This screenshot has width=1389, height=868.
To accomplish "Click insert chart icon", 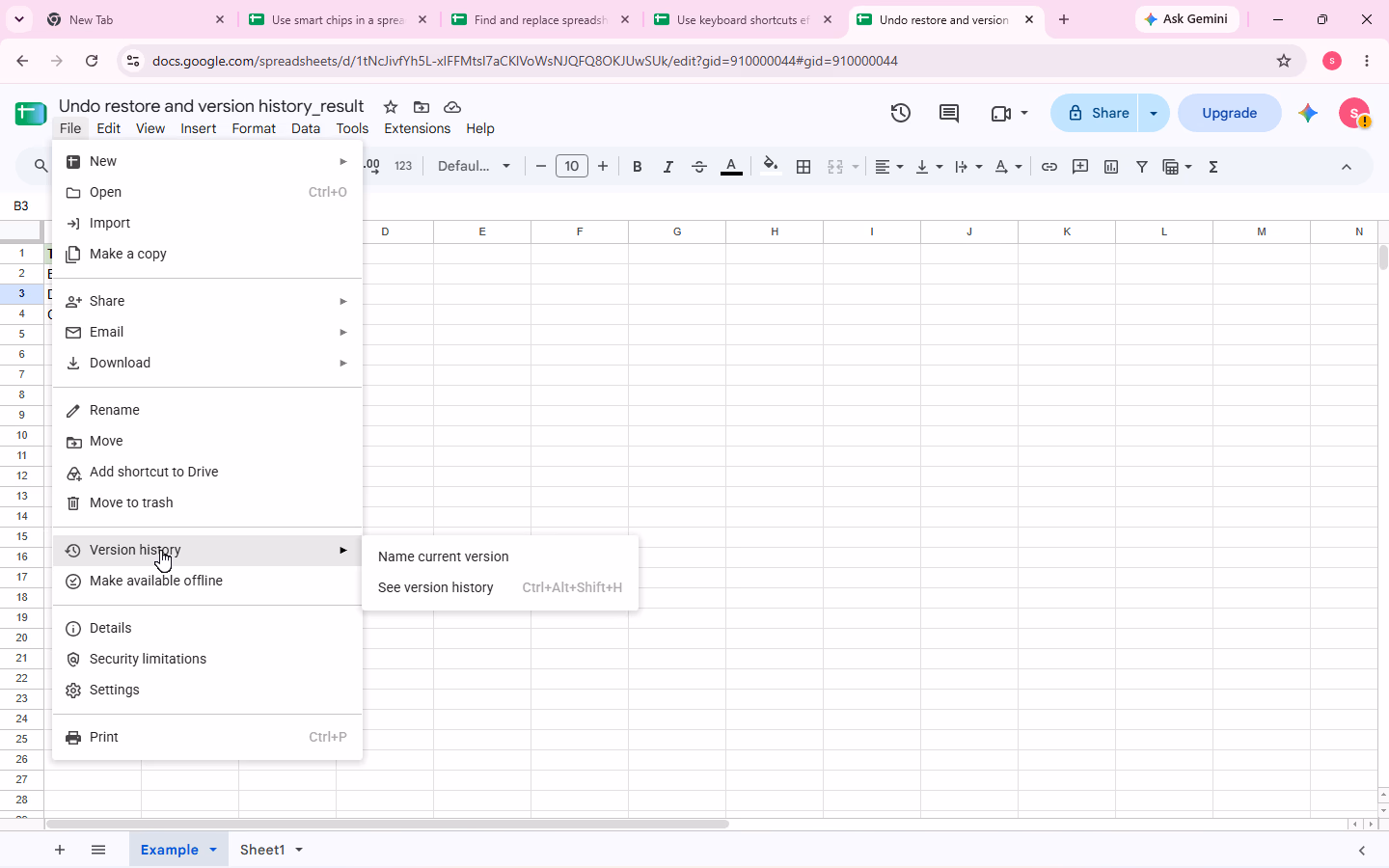I will click(x=1111, y=167).
